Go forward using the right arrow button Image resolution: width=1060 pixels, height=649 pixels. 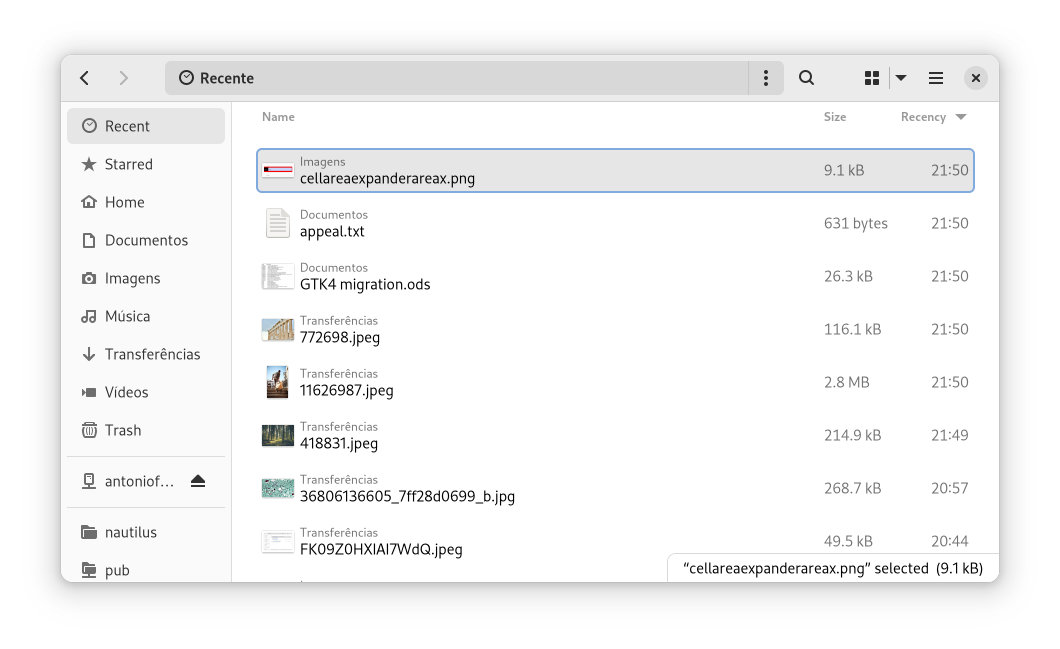(x=123, y=78)
